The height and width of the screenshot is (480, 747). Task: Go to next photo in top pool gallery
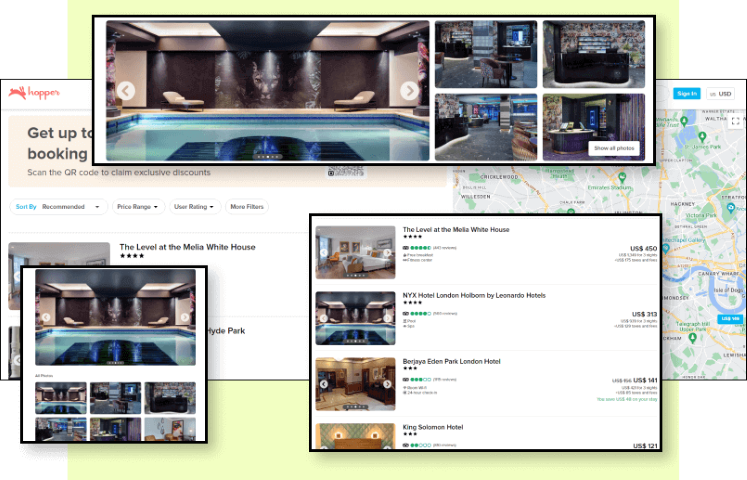click(409, 91)
